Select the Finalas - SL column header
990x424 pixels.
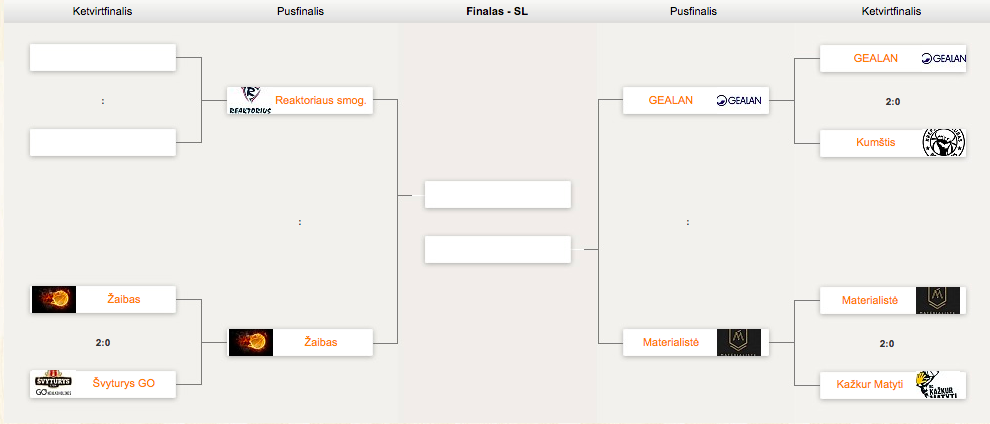(497, 11)
